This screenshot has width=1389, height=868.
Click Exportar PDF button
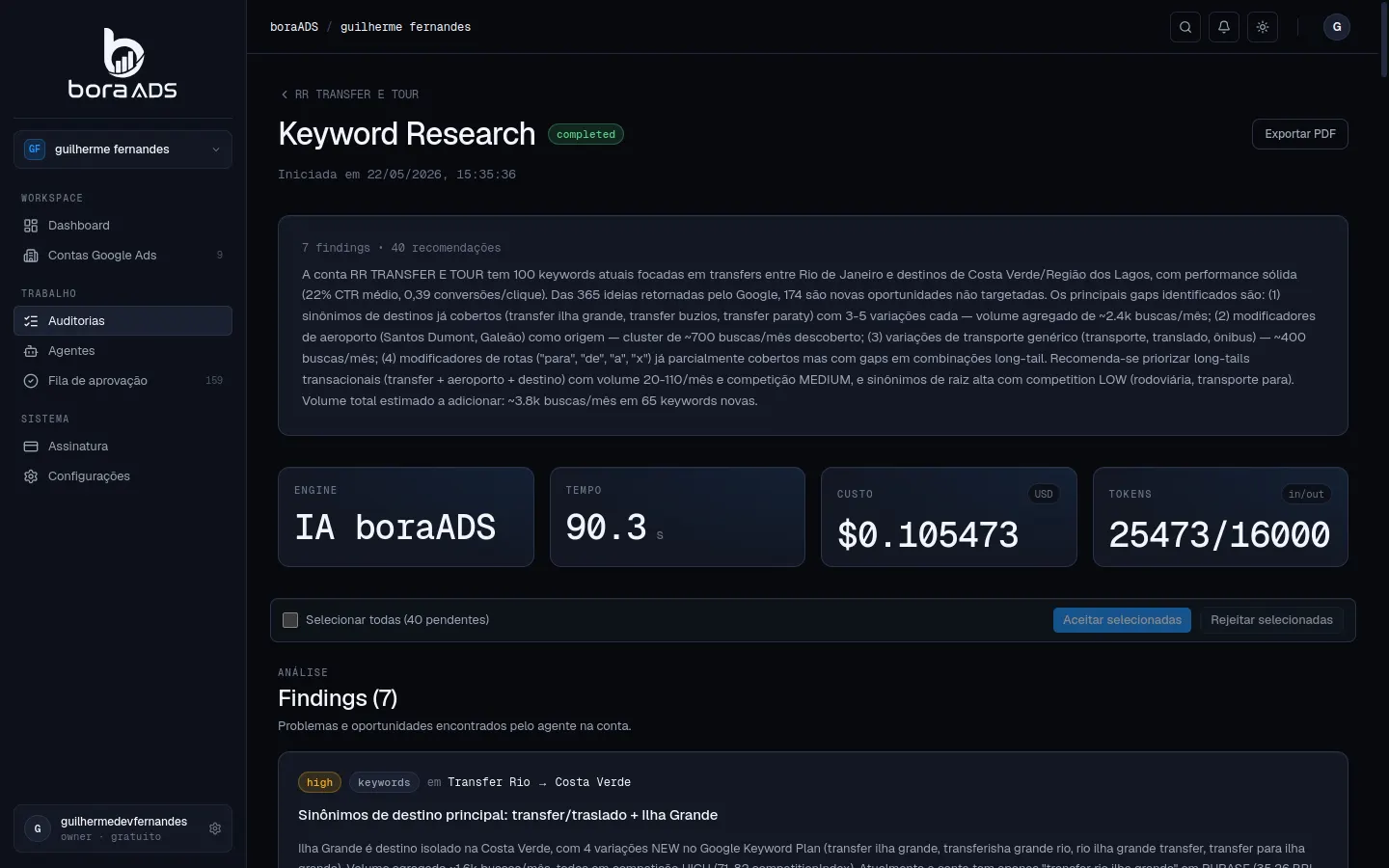point(1299,134)
